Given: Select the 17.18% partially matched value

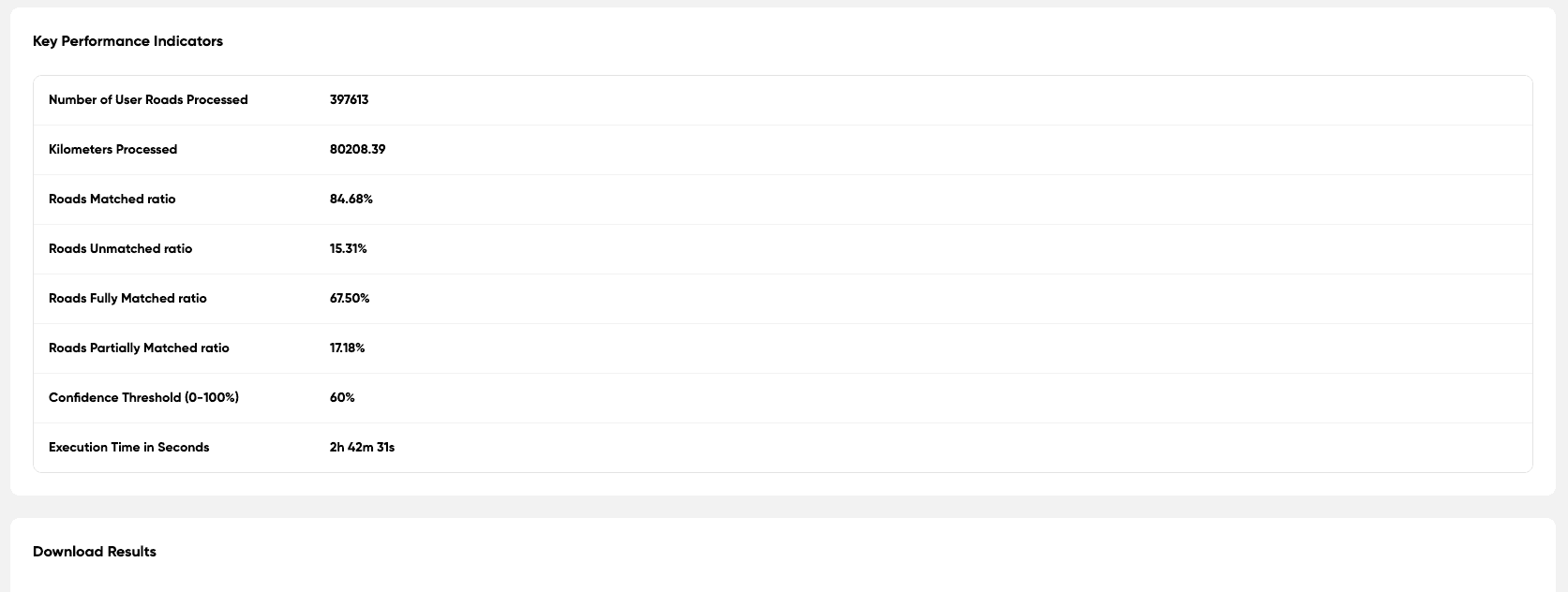Looking at the screenshot, I should pyautogui.click(x=347, y=348).
